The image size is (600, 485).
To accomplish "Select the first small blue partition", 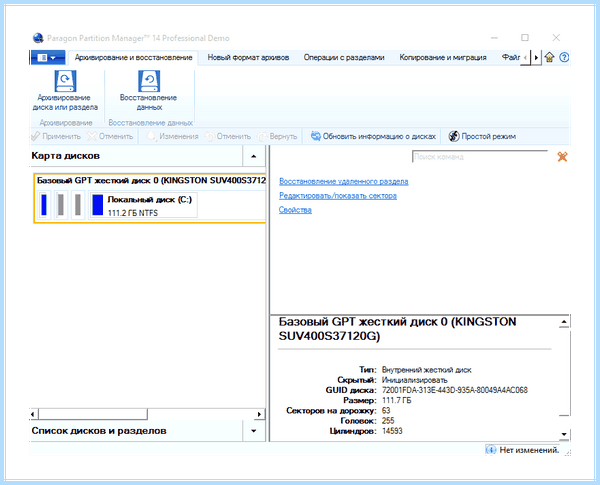I will point(44,205).
